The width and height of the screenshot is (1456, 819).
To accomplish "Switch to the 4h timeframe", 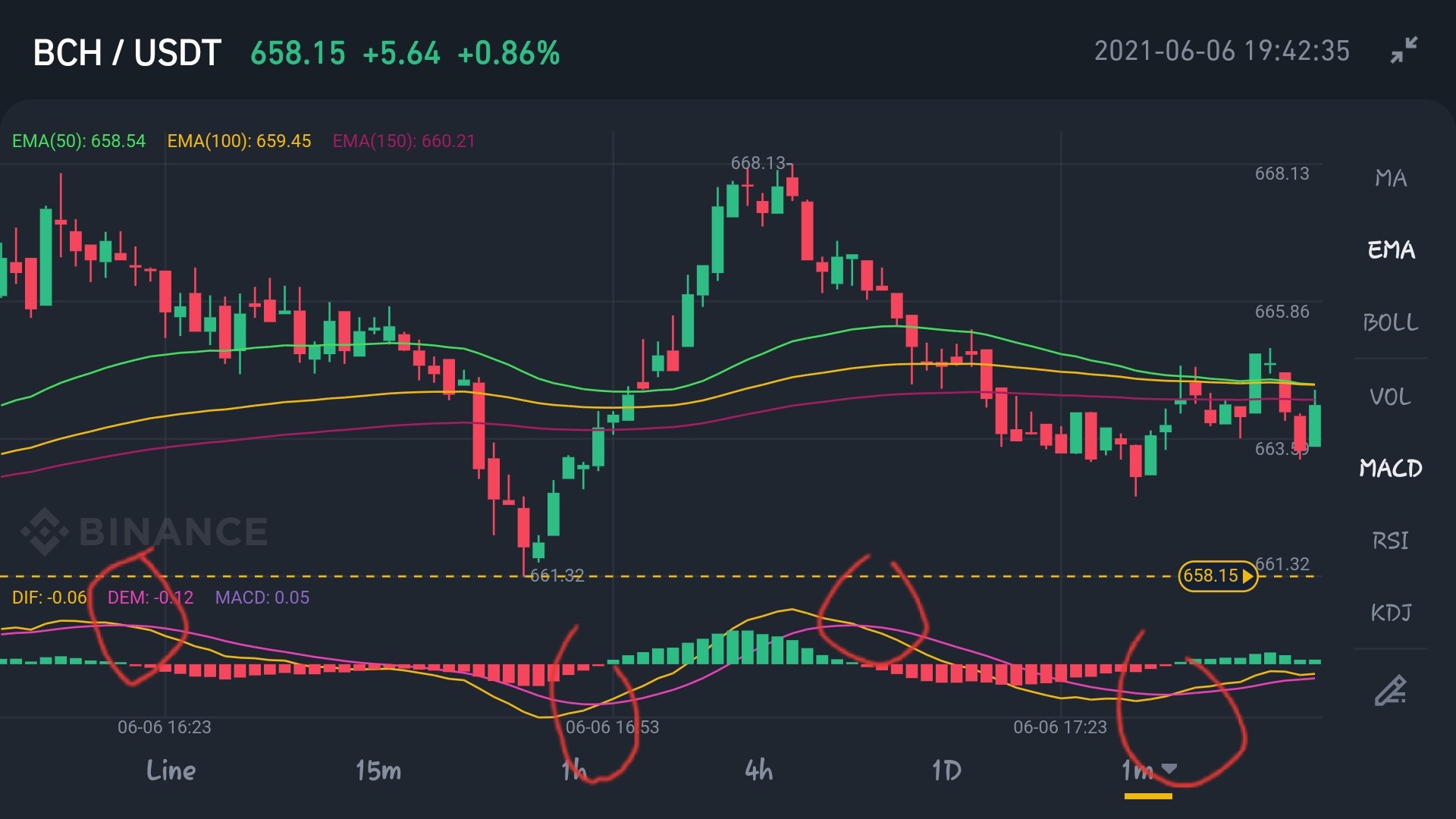I will (759, 770).
